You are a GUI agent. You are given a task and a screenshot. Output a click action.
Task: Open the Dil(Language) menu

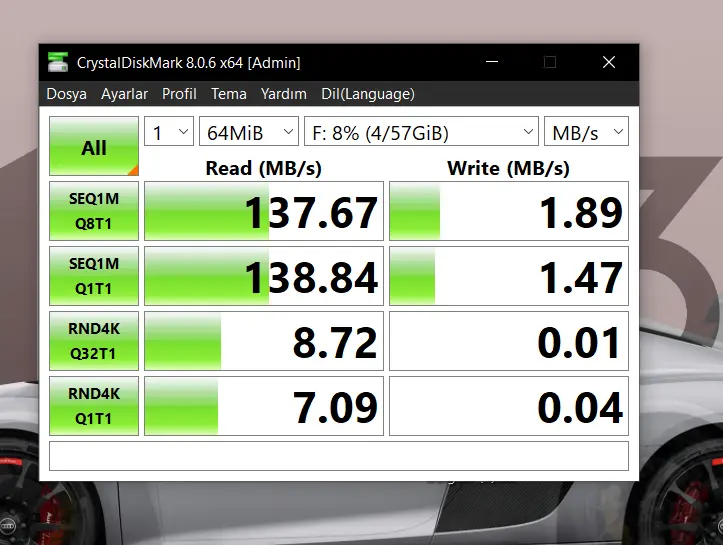368,94
